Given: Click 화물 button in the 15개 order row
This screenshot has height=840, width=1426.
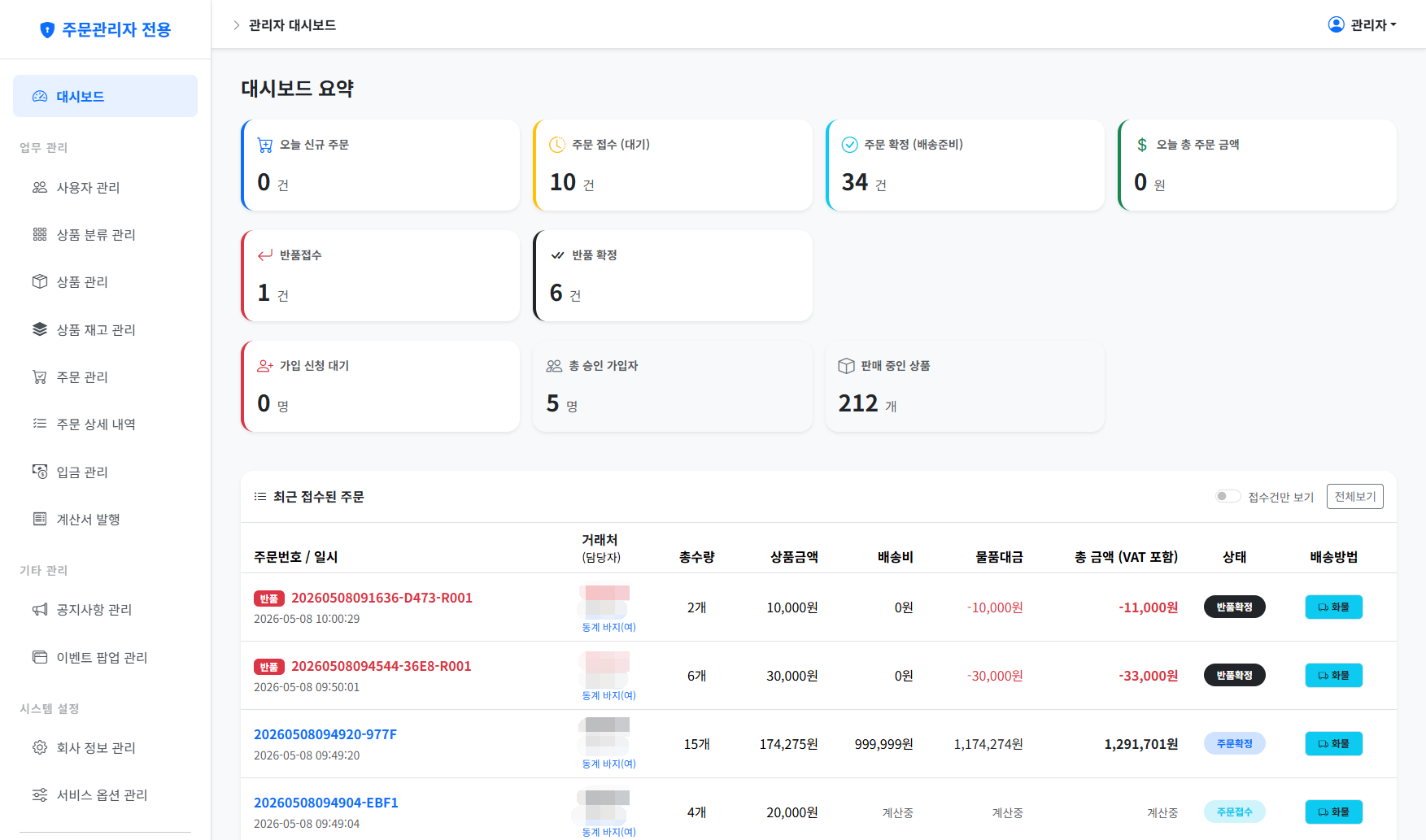Looking at the screenshot, I should 1333,743.
